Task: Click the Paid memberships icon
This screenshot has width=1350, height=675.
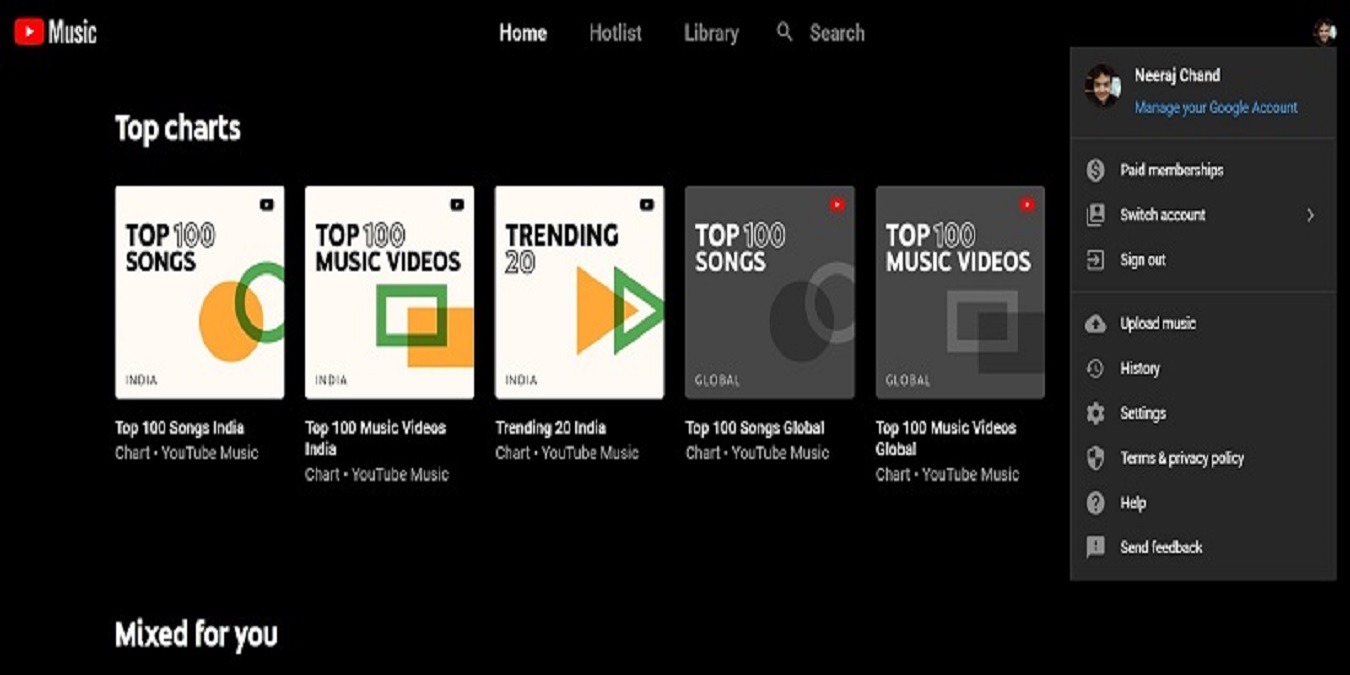Action: [x=1094, y=169]
